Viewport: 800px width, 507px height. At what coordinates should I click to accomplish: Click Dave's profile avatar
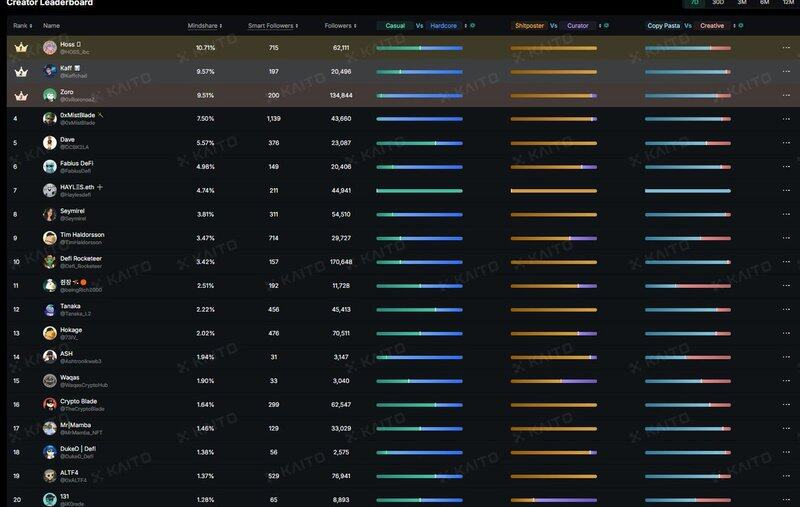pos(50,142)
